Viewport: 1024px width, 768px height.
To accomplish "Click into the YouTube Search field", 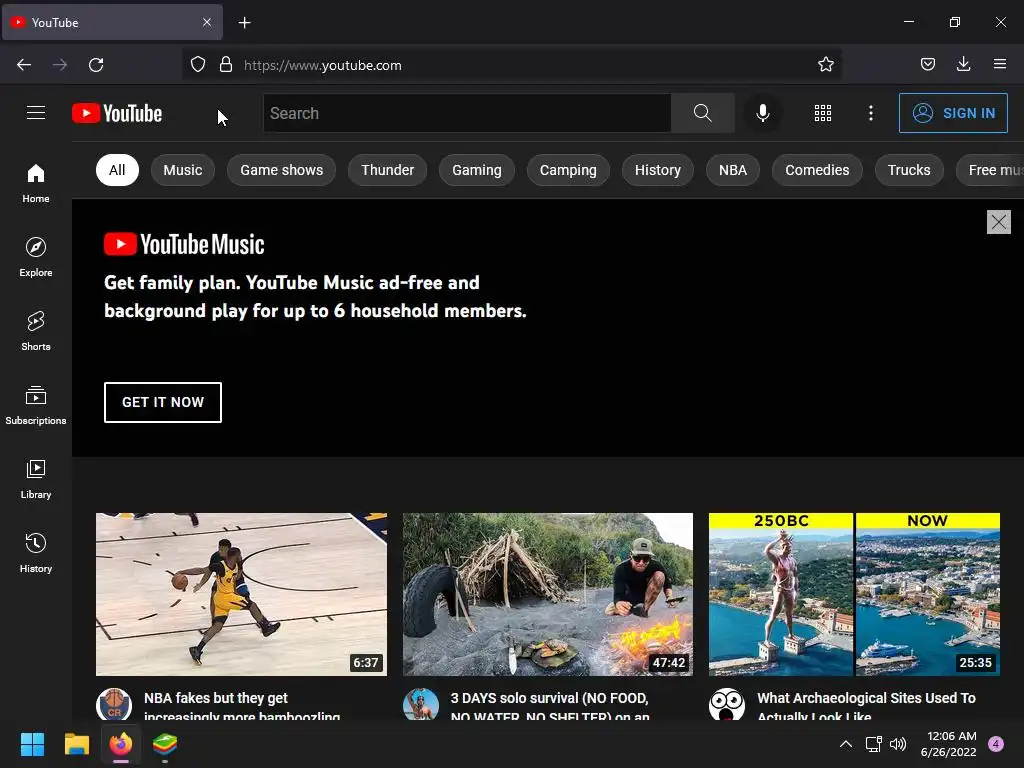I will (x=467, y=113).
